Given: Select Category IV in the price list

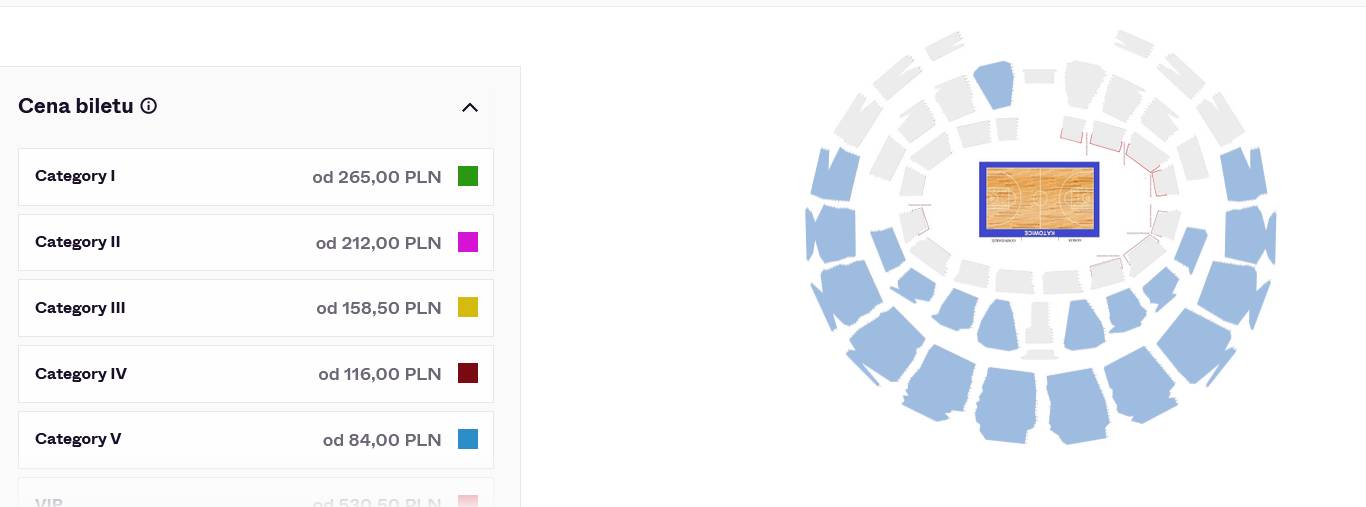Looking at the screenshot, I should click(x=81, y=374).
